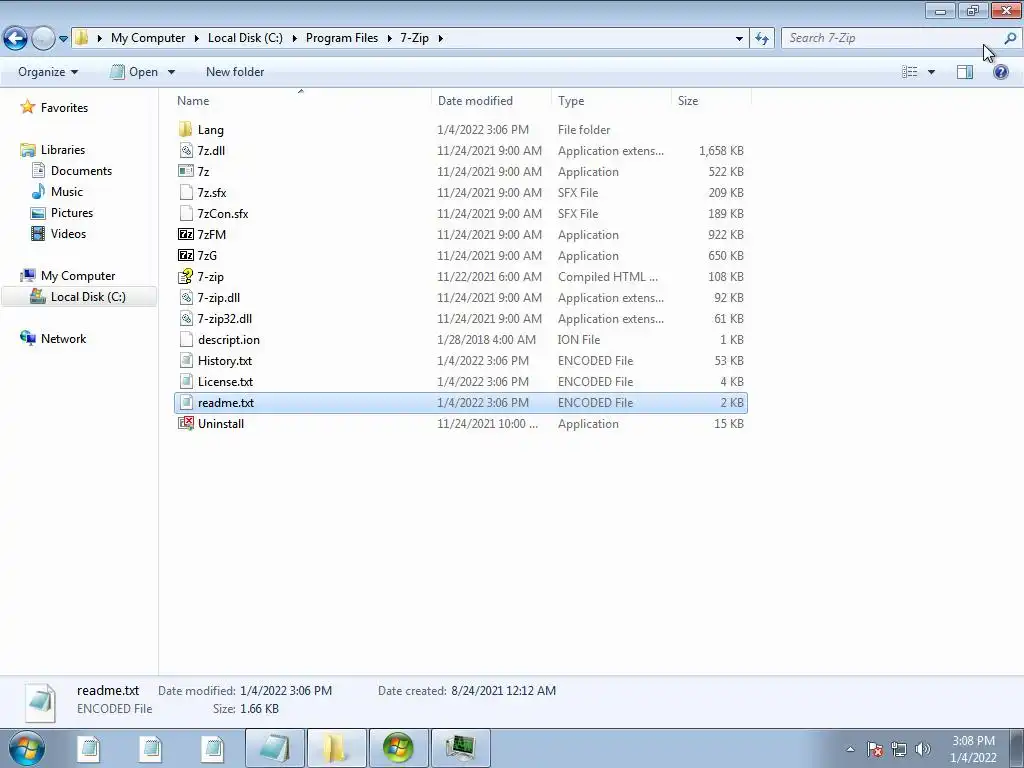Open the Organize menu
This screenshot has width=1024, height=768.
[48, 72]
